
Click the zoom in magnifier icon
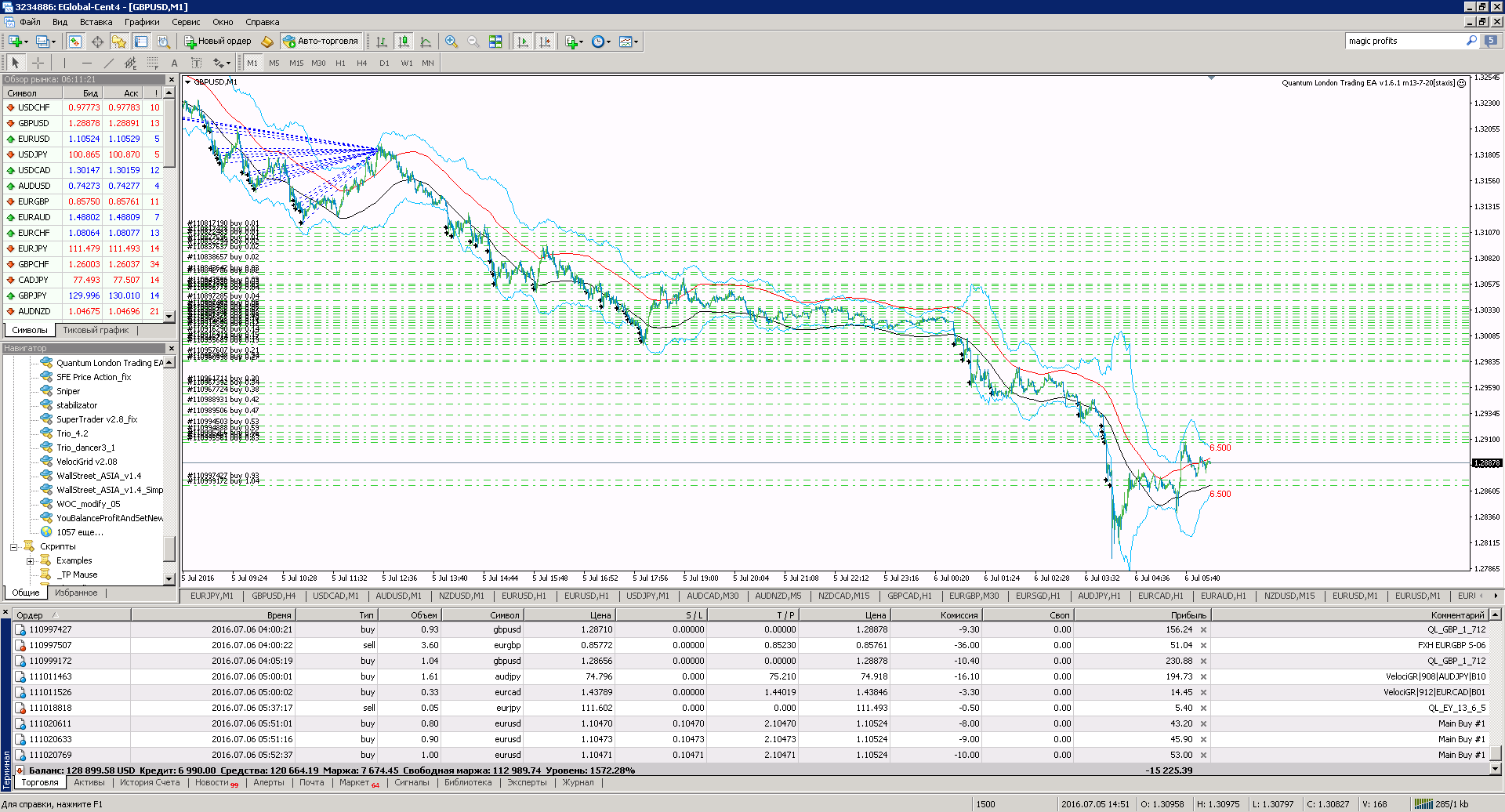tap(451, 42)
